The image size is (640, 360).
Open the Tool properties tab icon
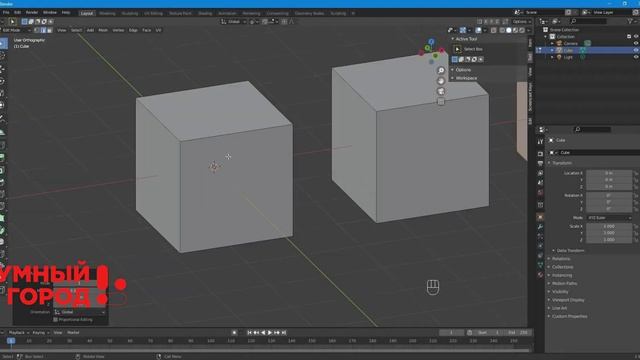tap(540, 142)
